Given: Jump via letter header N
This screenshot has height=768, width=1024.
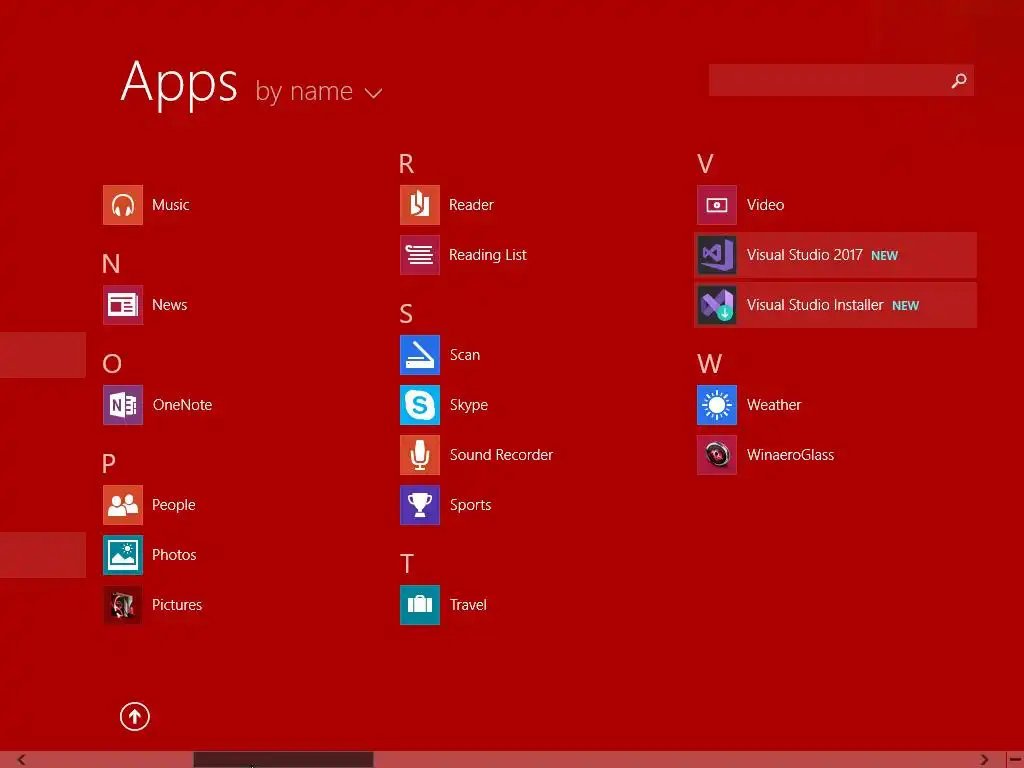Looking at the screenshot, I should click(x=111, y=264).
